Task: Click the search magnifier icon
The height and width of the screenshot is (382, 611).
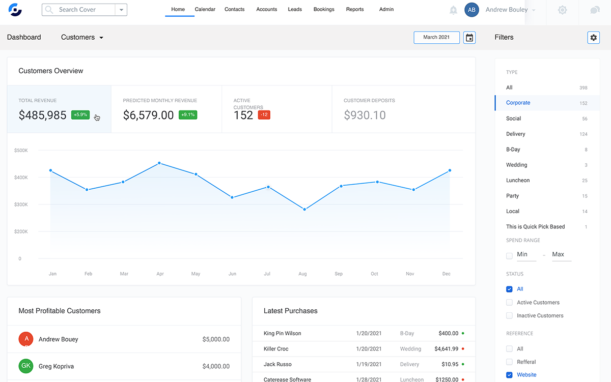Action: point(49,9)
